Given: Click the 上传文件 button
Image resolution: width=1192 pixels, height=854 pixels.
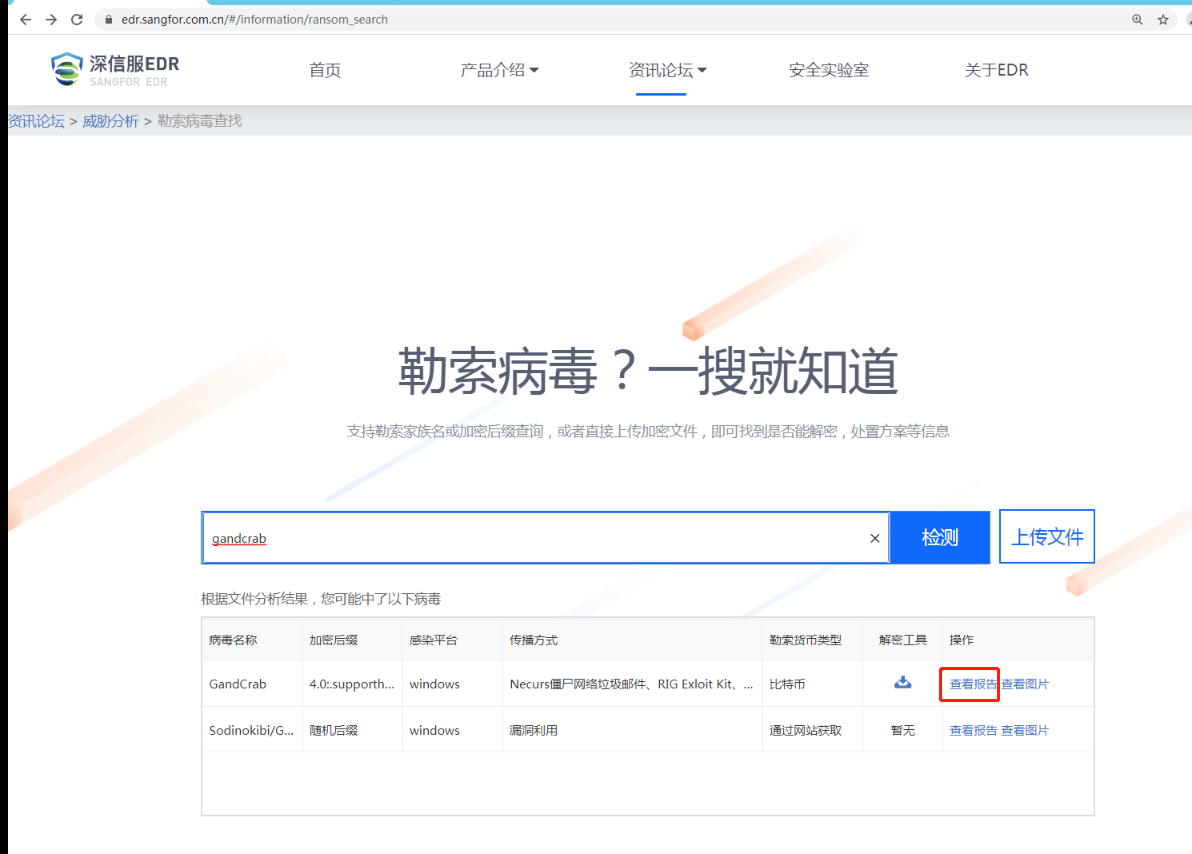Looking at the screenshot, I should click(x=1047, y=537).
